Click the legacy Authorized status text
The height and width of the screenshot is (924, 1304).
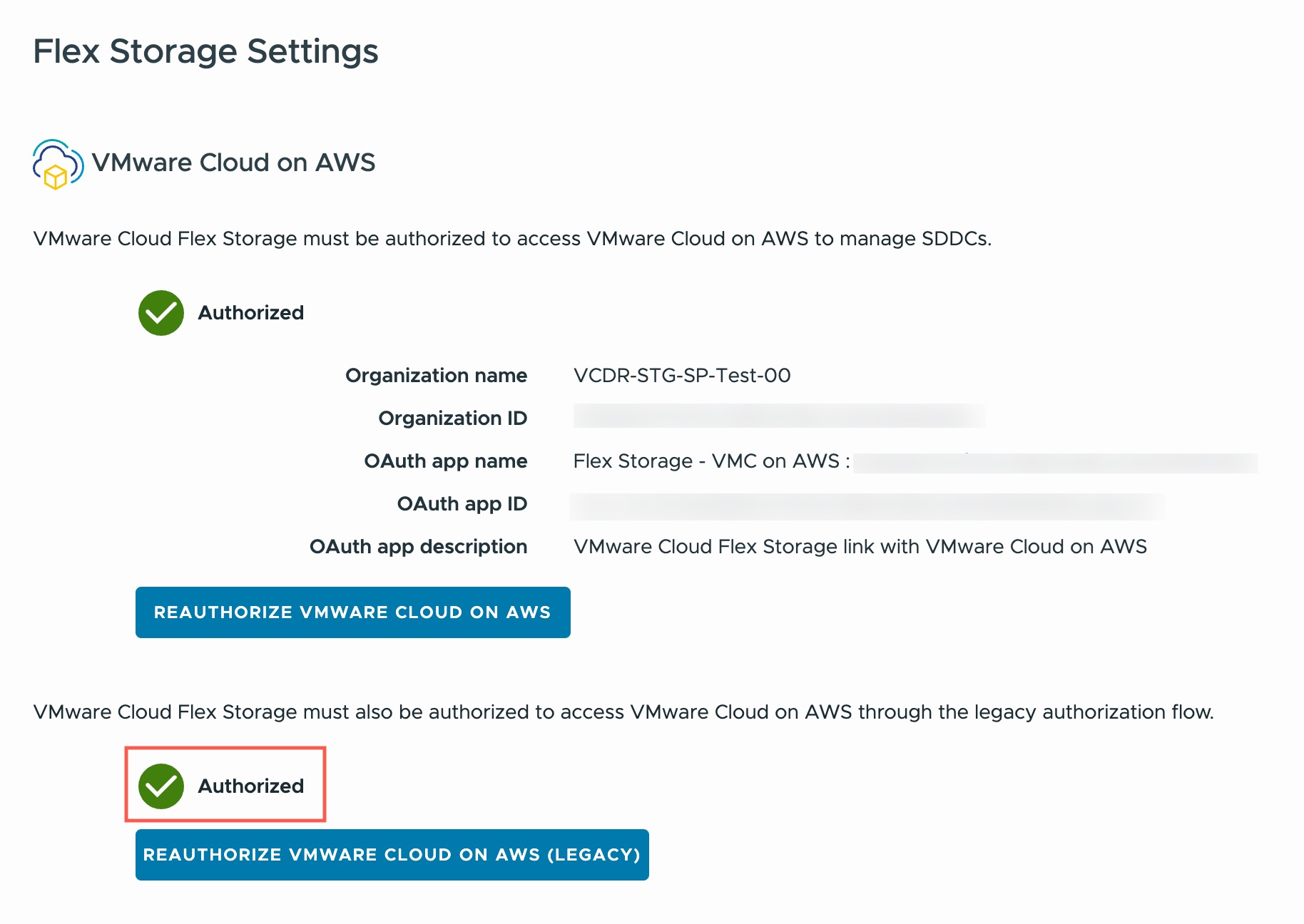click(251, 786)
